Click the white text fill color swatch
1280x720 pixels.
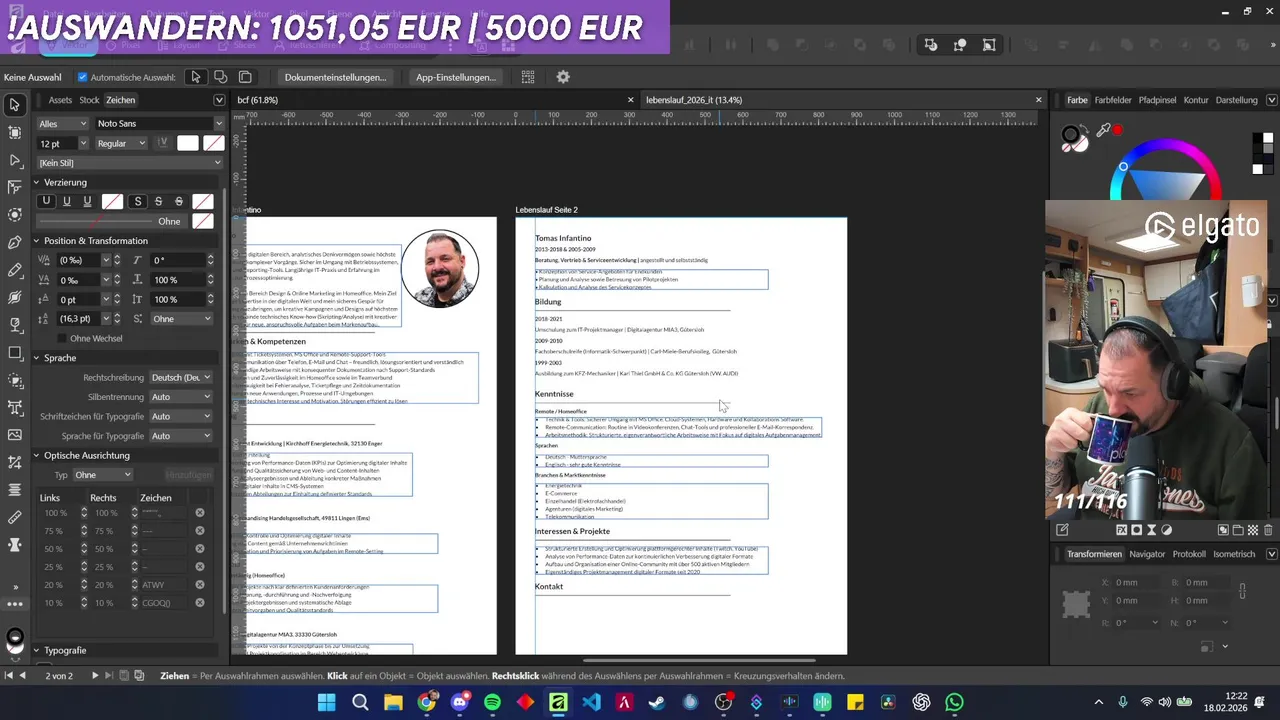click(188, 143)
